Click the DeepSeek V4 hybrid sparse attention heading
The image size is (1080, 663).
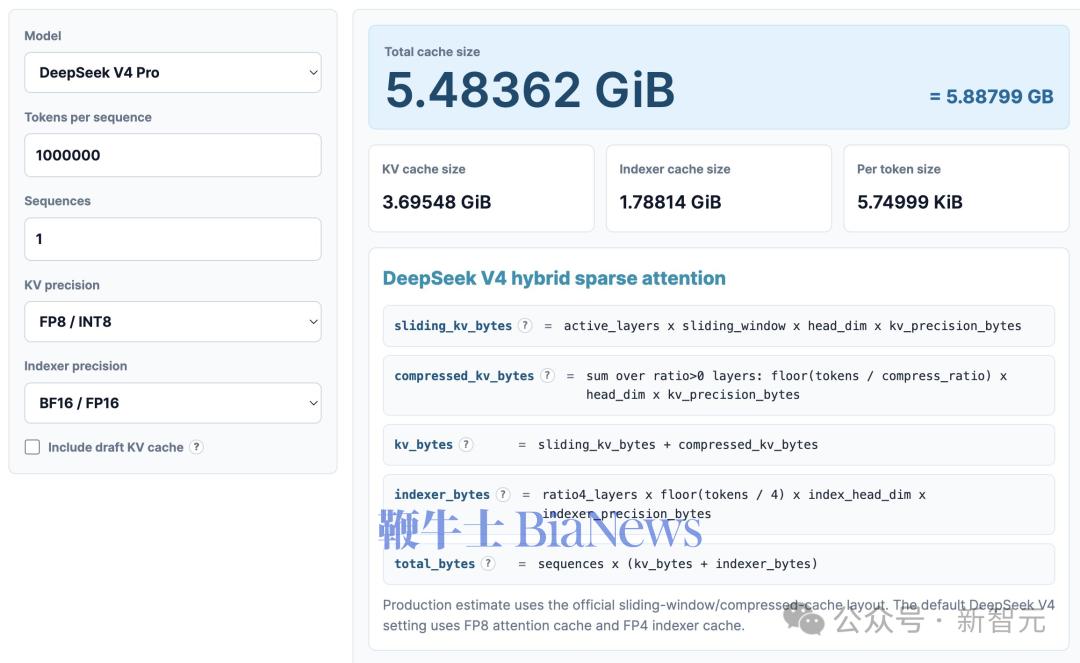pyautogui.click(x=554, y=278)
